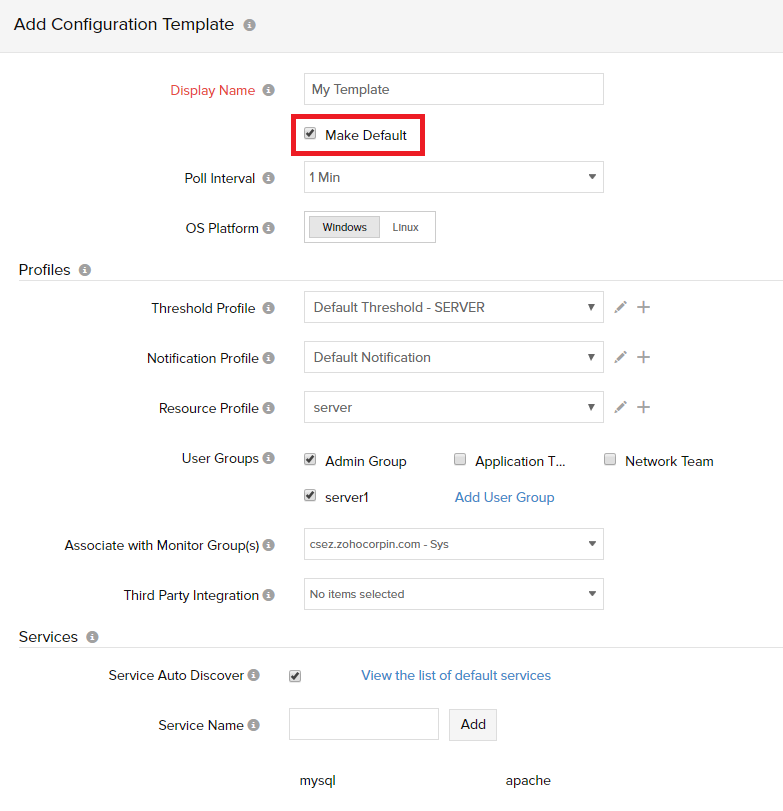Uncheck the Make Default checkbox

coord(310,132)
